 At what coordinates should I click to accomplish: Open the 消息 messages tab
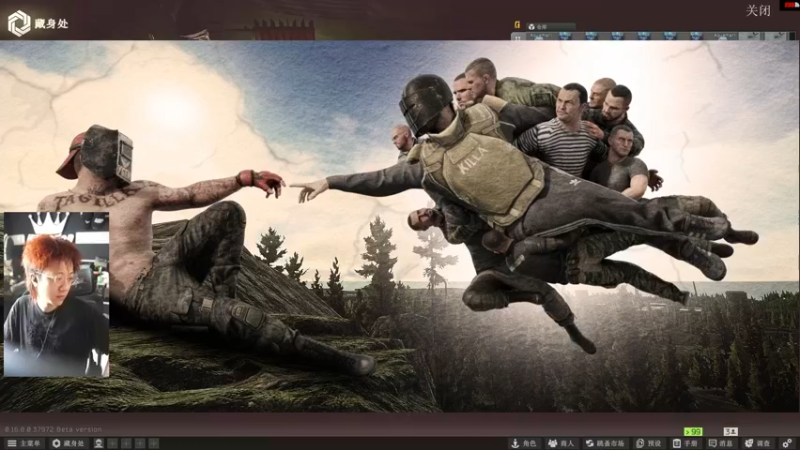tap(722, 443)
